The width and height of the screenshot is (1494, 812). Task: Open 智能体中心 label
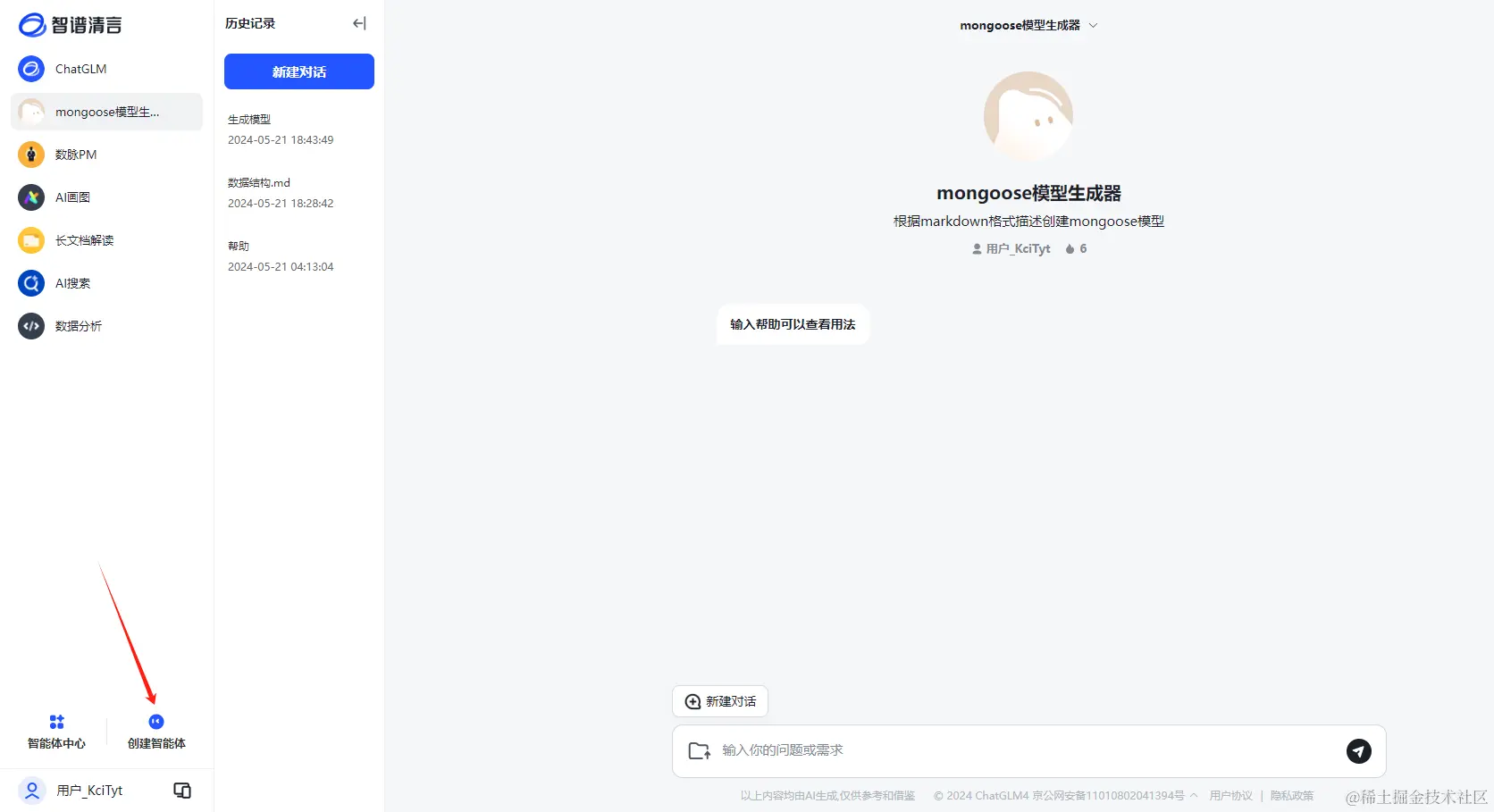point(57,743)
